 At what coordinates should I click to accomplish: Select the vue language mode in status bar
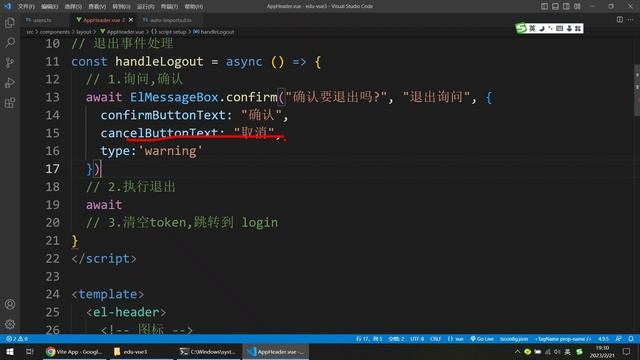456,339
